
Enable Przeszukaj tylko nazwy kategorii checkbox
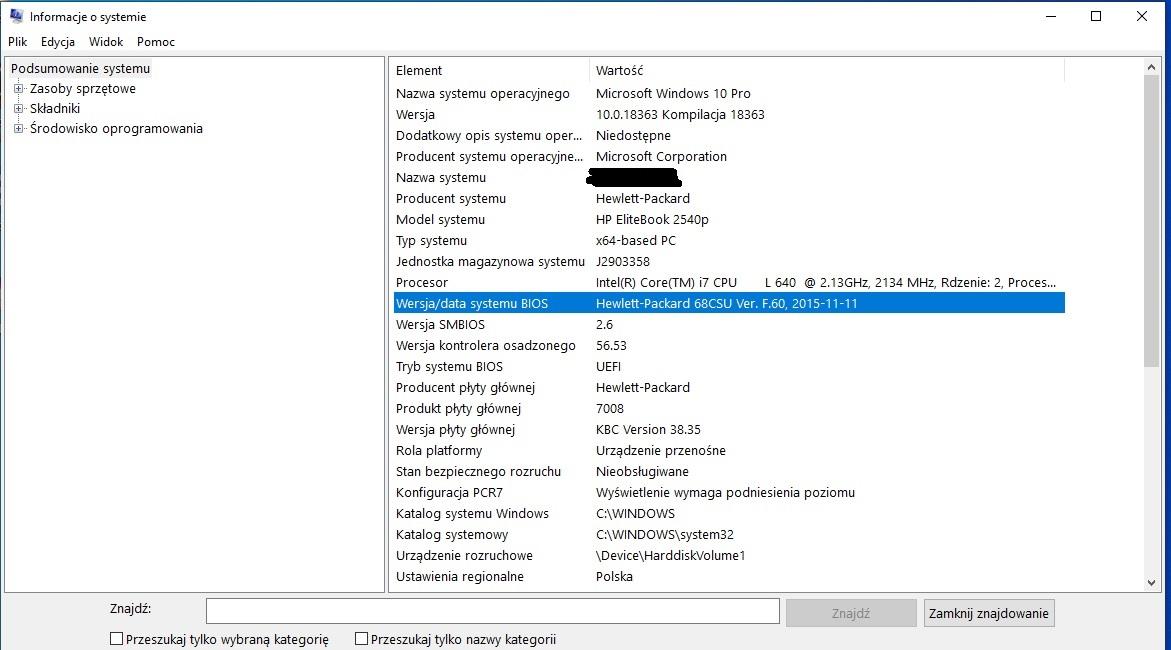(361, 639)
